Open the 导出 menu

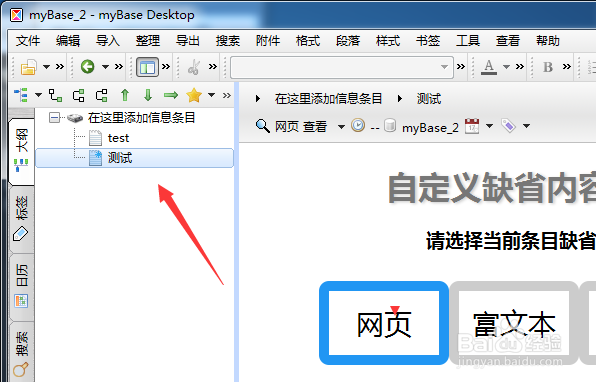[x=188, y=41]
